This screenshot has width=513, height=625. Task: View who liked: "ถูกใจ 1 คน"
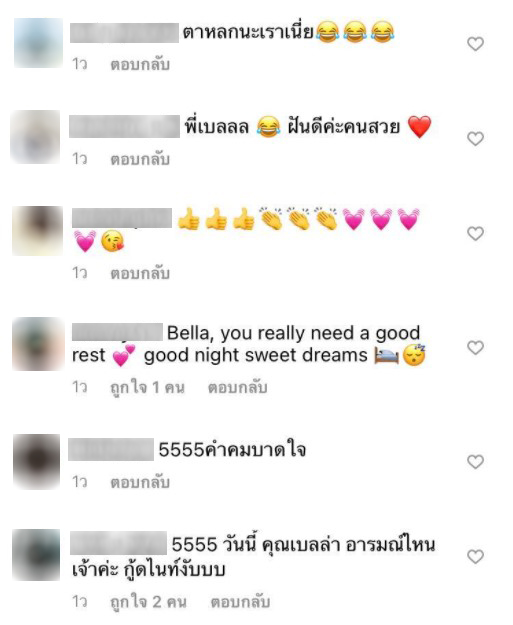point(147,387)
